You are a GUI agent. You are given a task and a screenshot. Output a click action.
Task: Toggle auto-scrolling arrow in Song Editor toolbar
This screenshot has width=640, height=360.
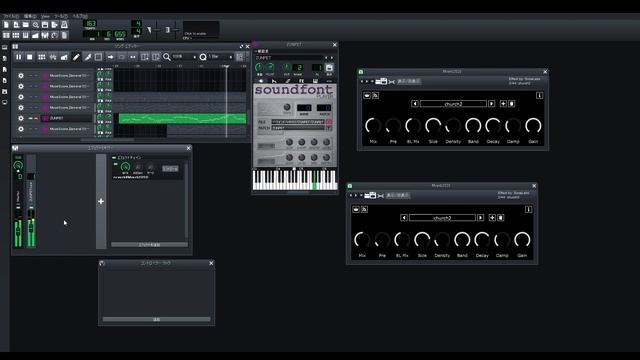coord(110,57)
